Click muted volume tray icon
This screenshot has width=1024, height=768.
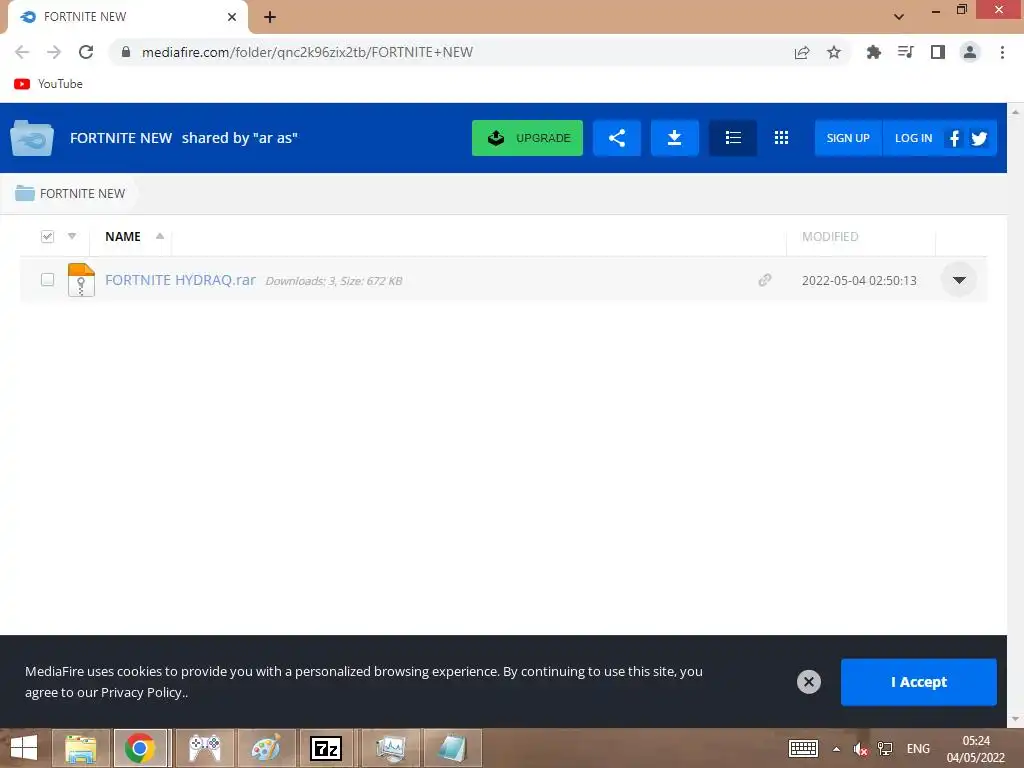[x=861, y=749]
